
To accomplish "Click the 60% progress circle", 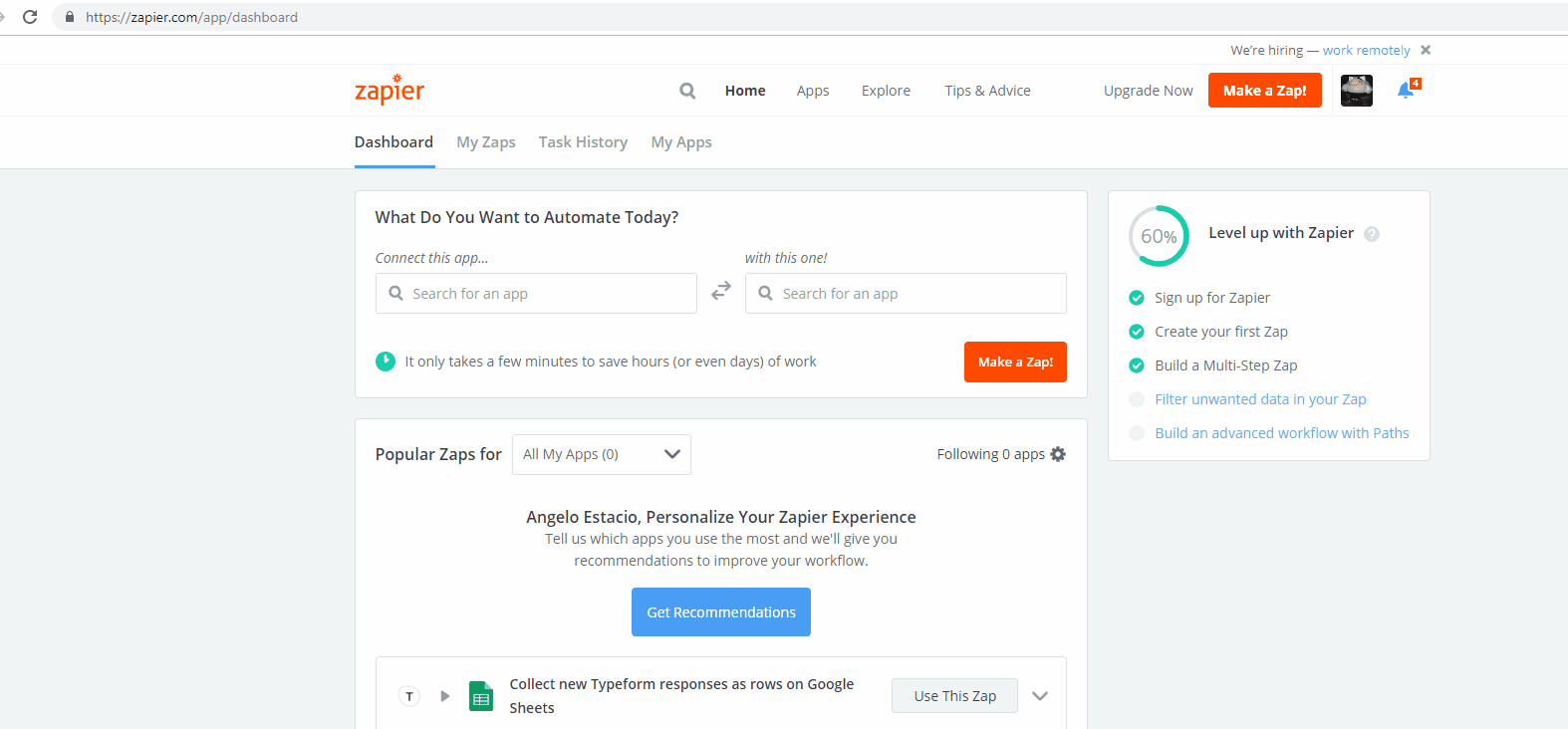I will (x=1159, y=236).
